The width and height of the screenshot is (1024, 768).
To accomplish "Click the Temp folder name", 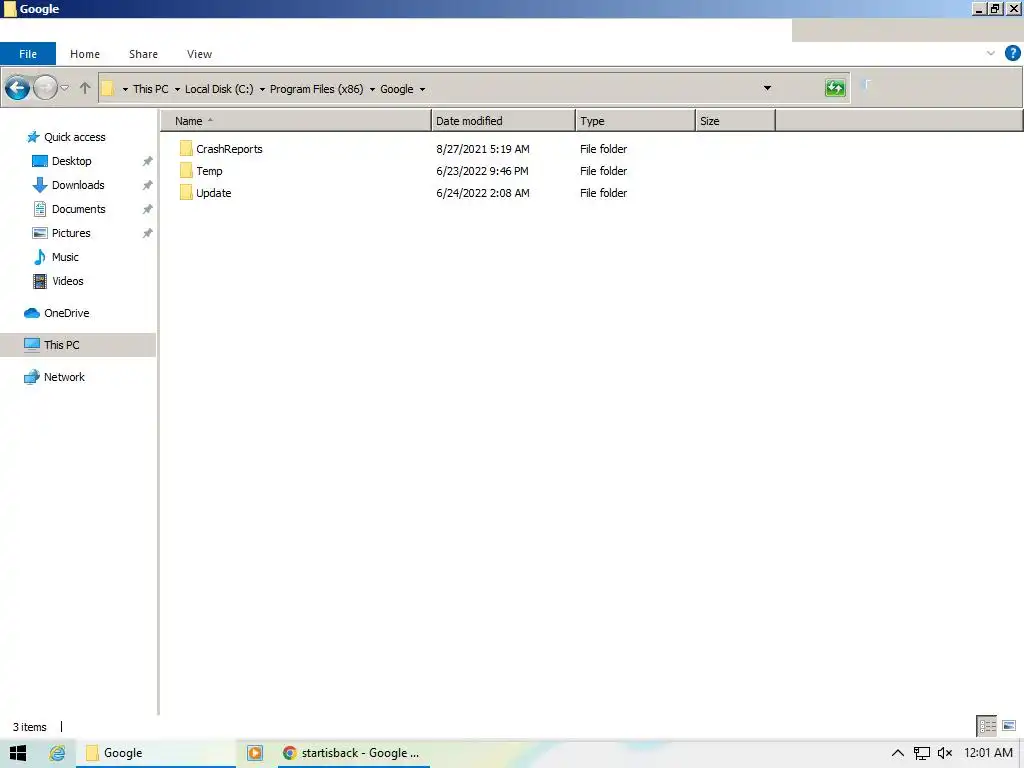I will click(209, 171).
